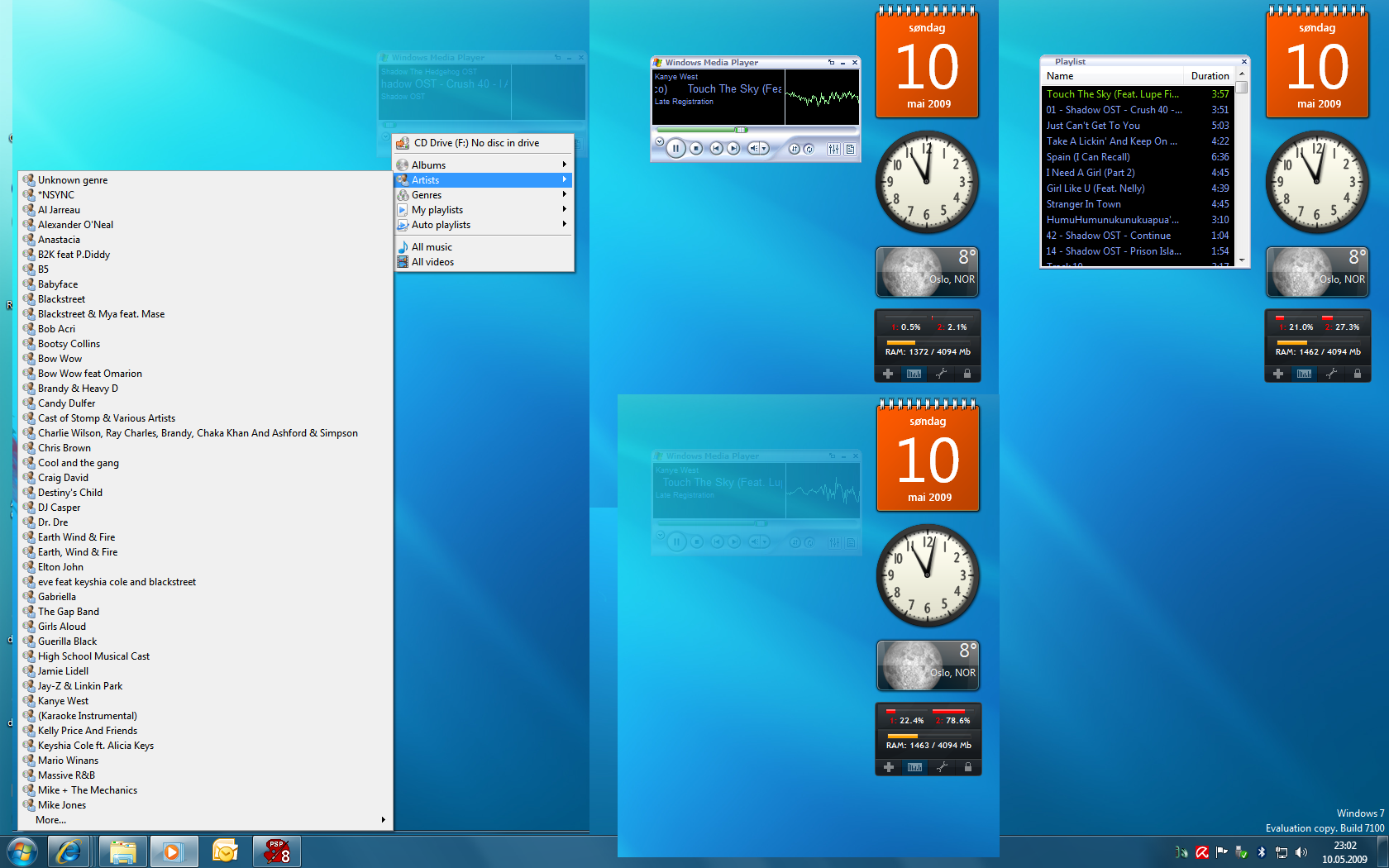Click the artist icon beside Craig David
Image resolution: width=1389 pixels, height=868 pixels.
[29, 478]
